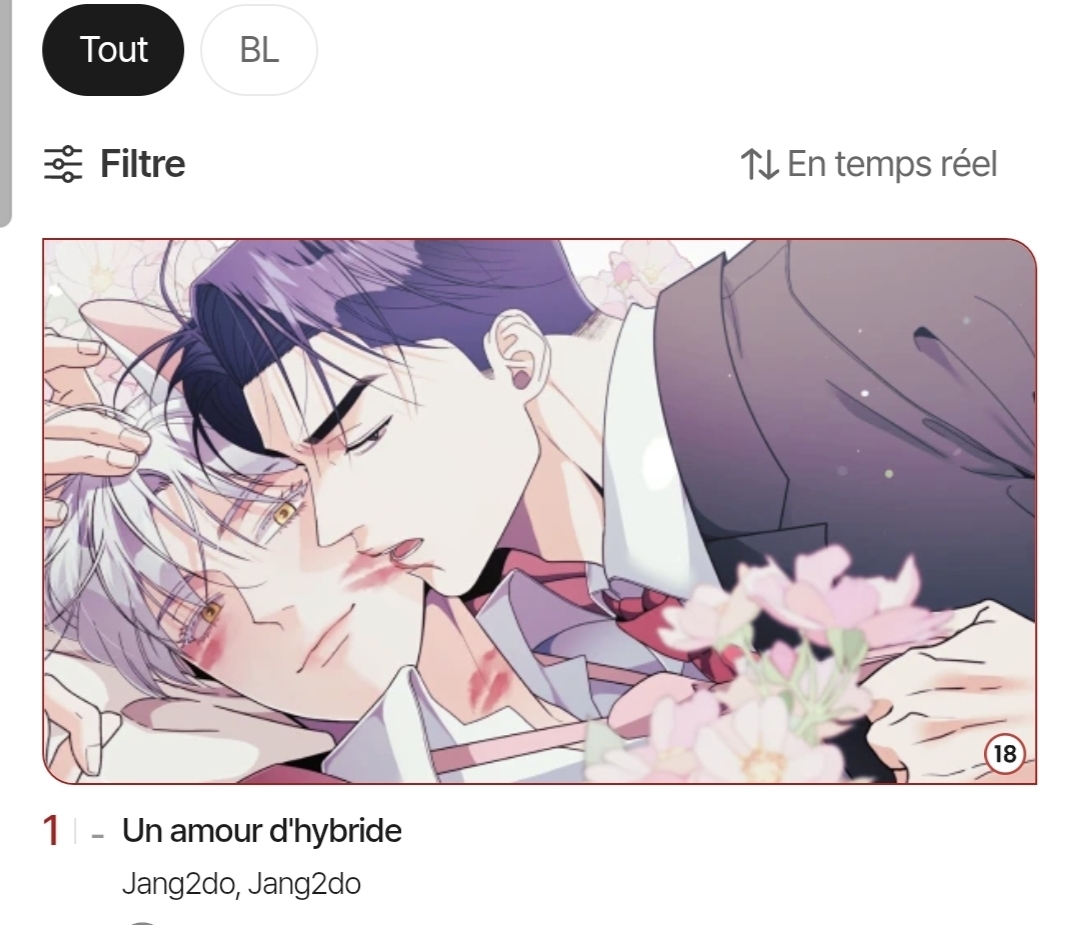This screenshot has height=925, width=1080.
Task: Switch to the BL tab
Action: tap(259, 50)
